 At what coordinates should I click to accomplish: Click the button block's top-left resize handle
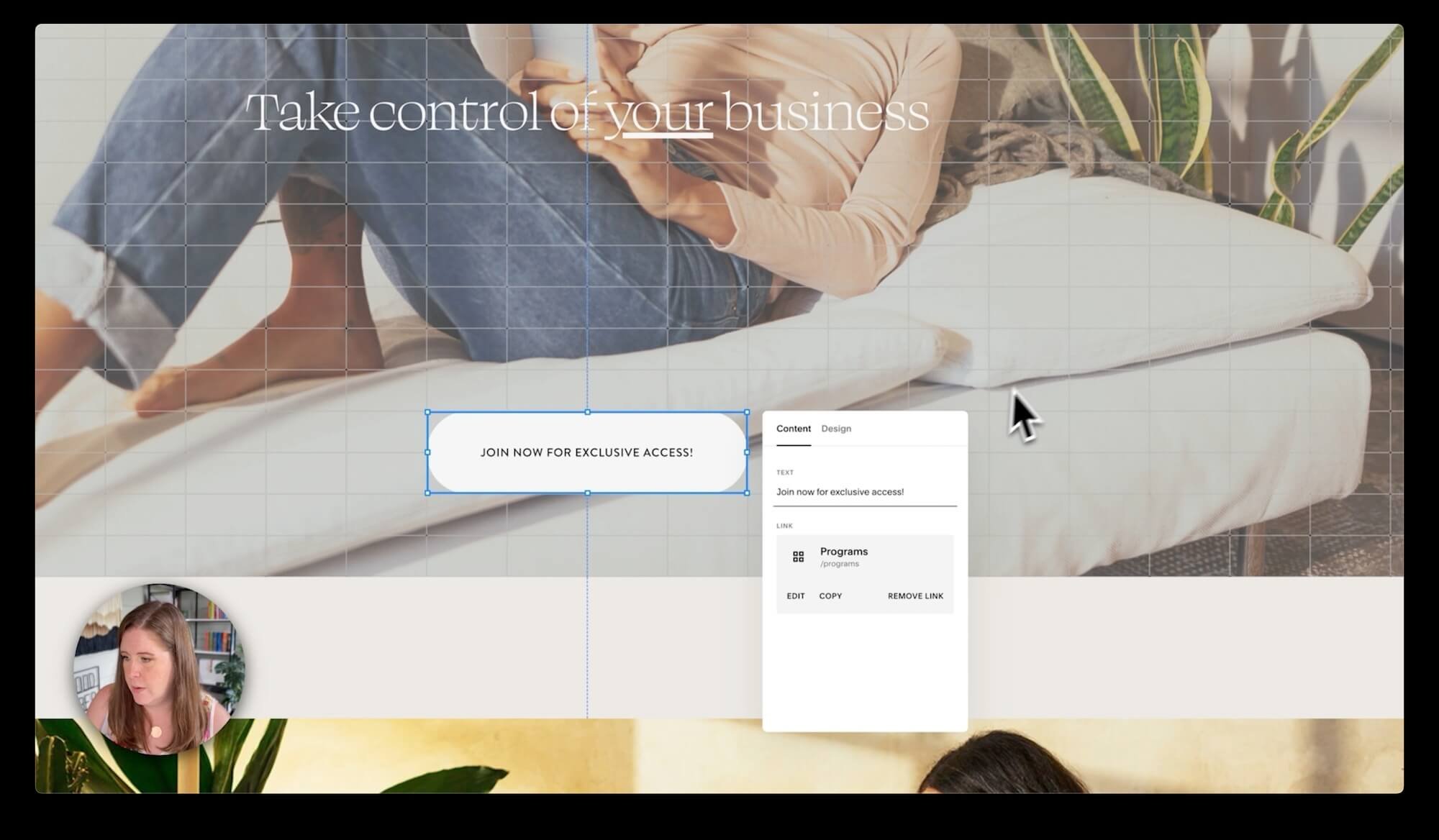(428, 412)
